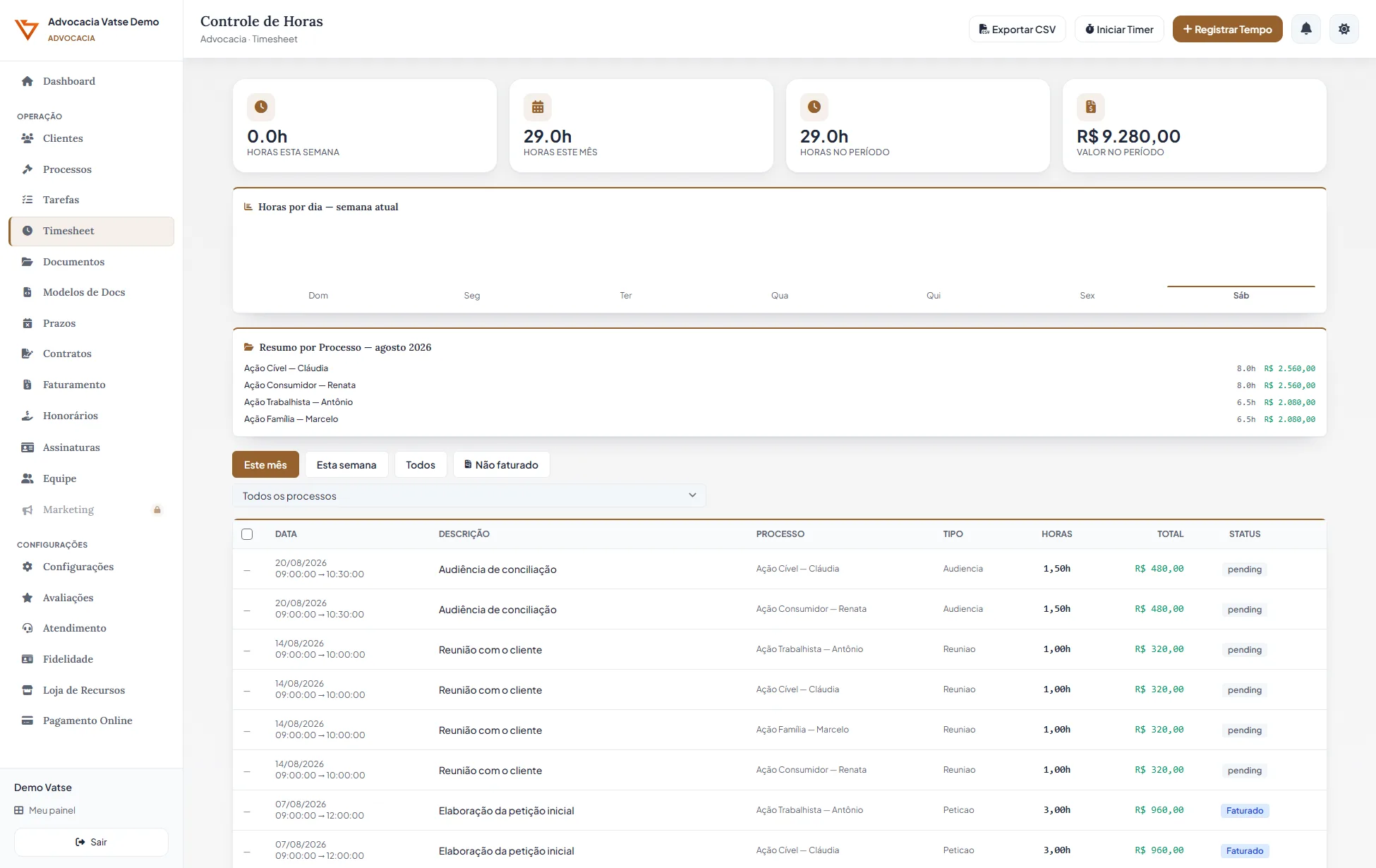Log out using the Sair button
The image size is (1376, 868).
(x=91, y=842)
